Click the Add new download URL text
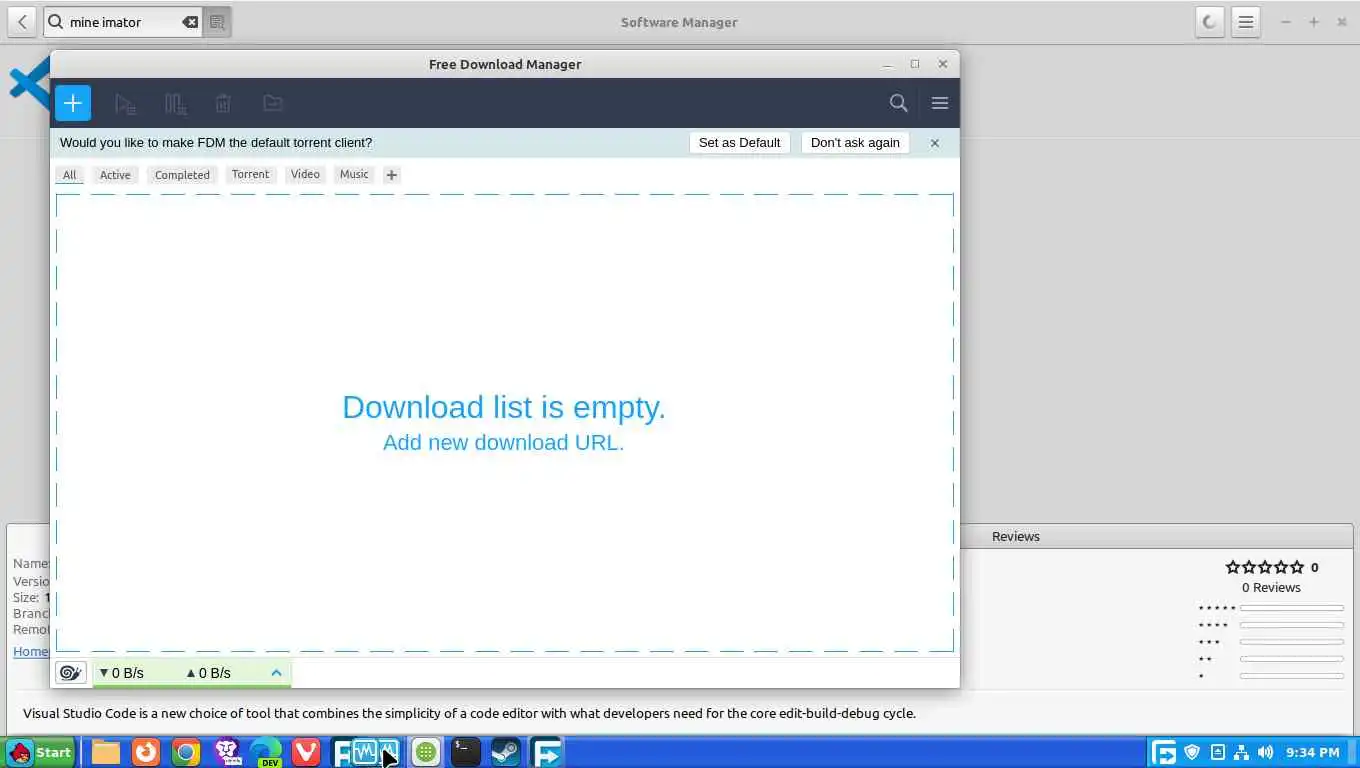This screenshot has height=768, width=1360. click(504, 442)
